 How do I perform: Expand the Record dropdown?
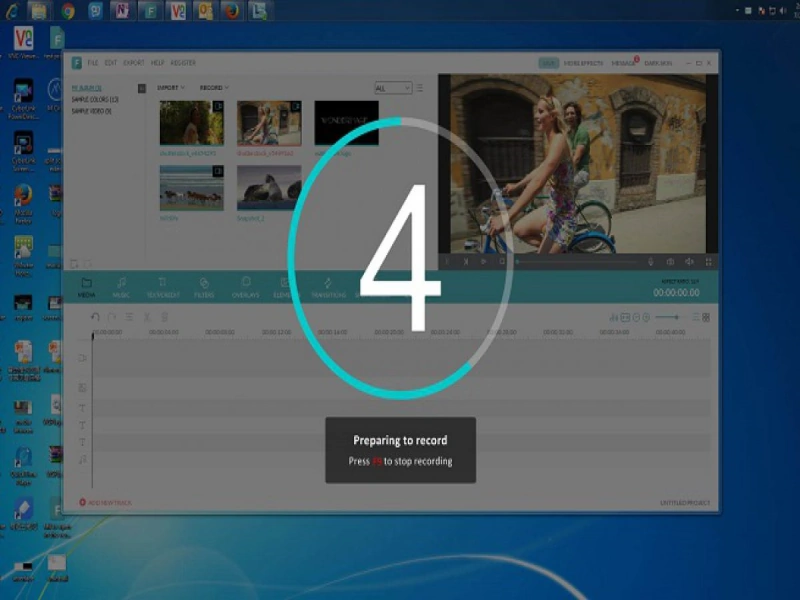pos(214,88)
